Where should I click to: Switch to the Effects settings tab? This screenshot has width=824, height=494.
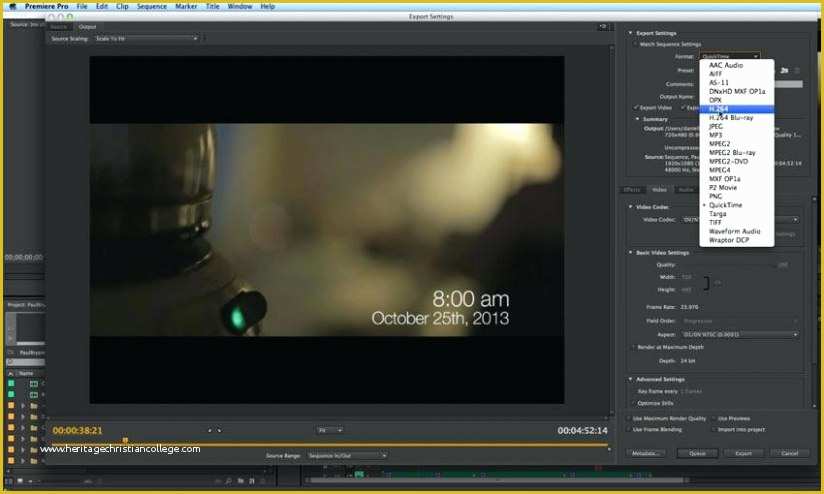pyautogui.click(x=632, y=190)
